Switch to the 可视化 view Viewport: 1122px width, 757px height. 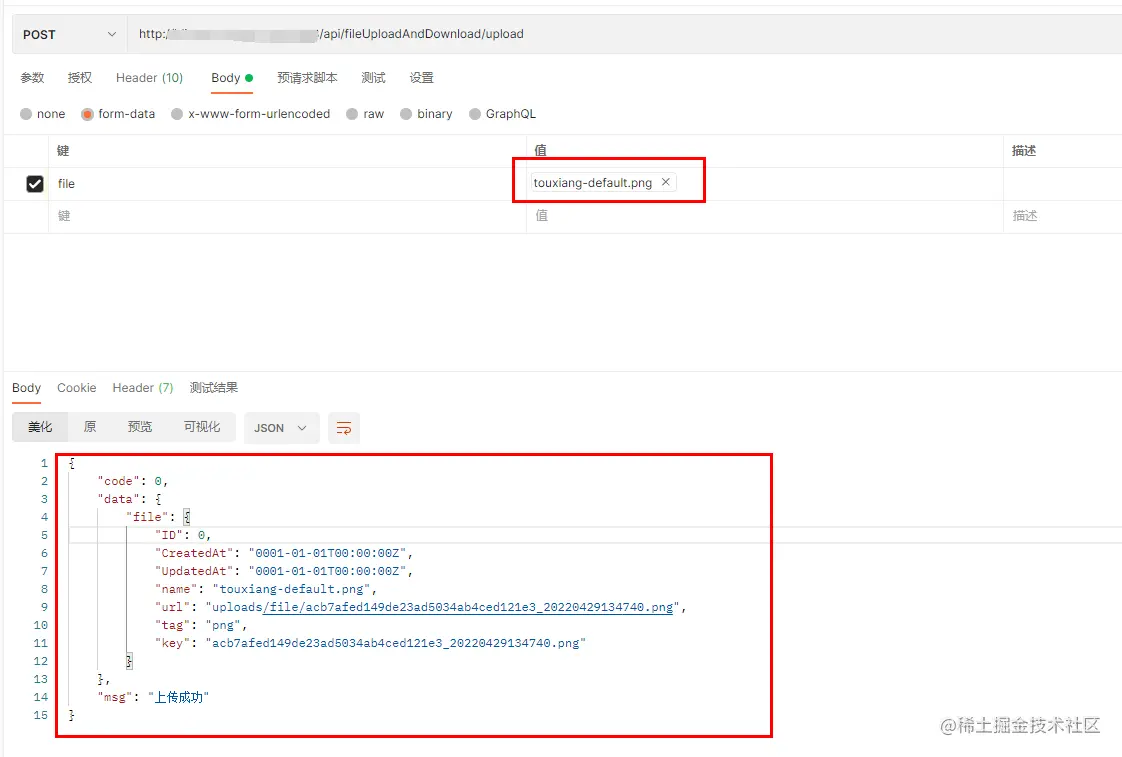click(202, 427)
